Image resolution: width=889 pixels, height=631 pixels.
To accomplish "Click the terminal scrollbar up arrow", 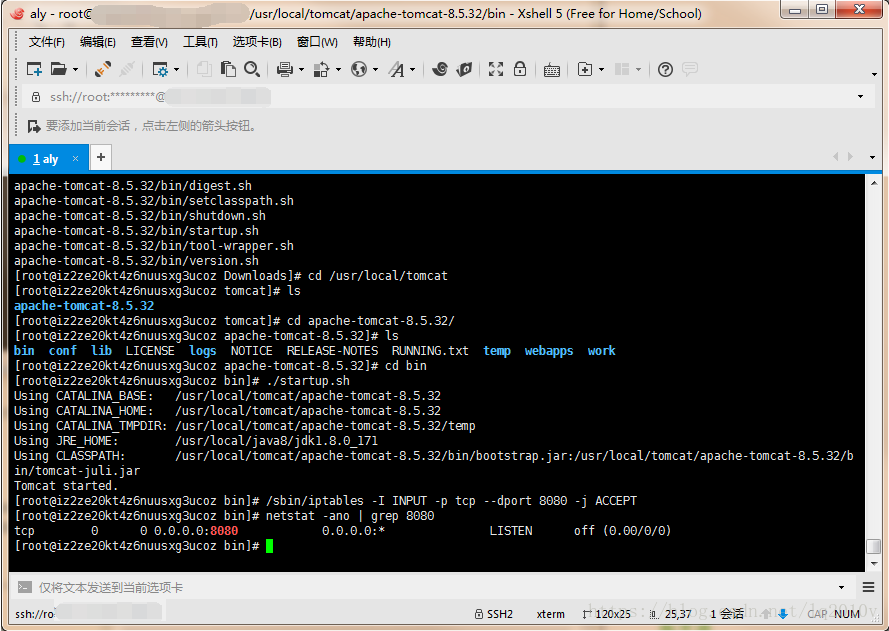I will click(x=874, y=183).
